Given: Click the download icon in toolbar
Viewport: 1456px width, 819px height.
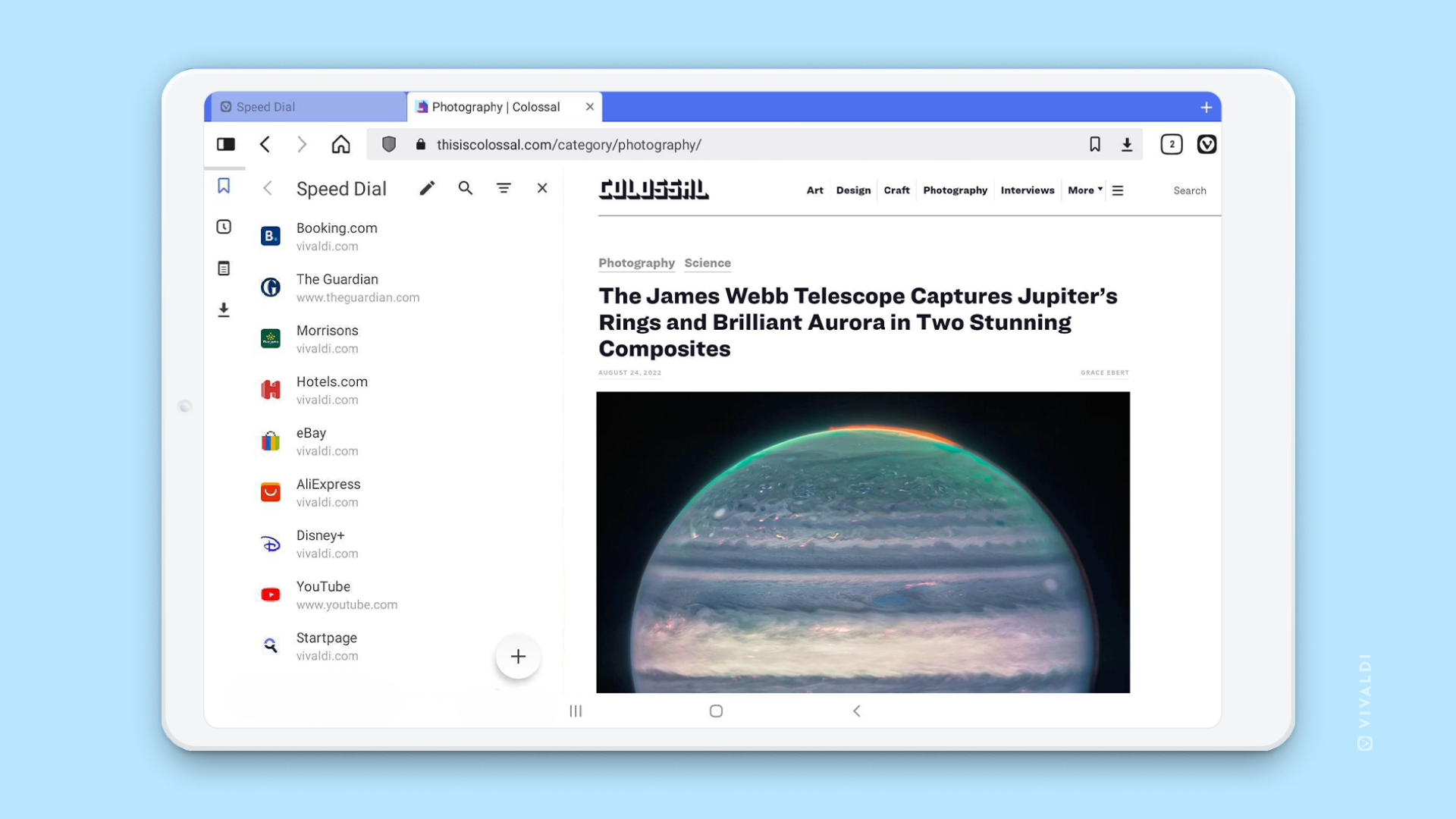Looking at the screenshot, I should (1128, 144).
